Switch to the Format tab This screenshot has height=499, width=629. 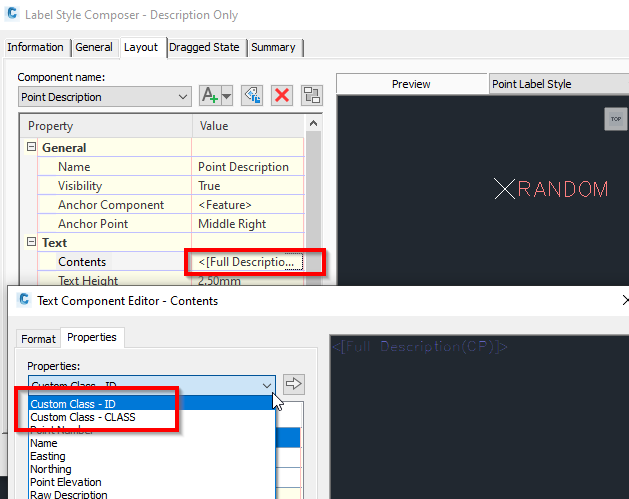tap(38, 339)
